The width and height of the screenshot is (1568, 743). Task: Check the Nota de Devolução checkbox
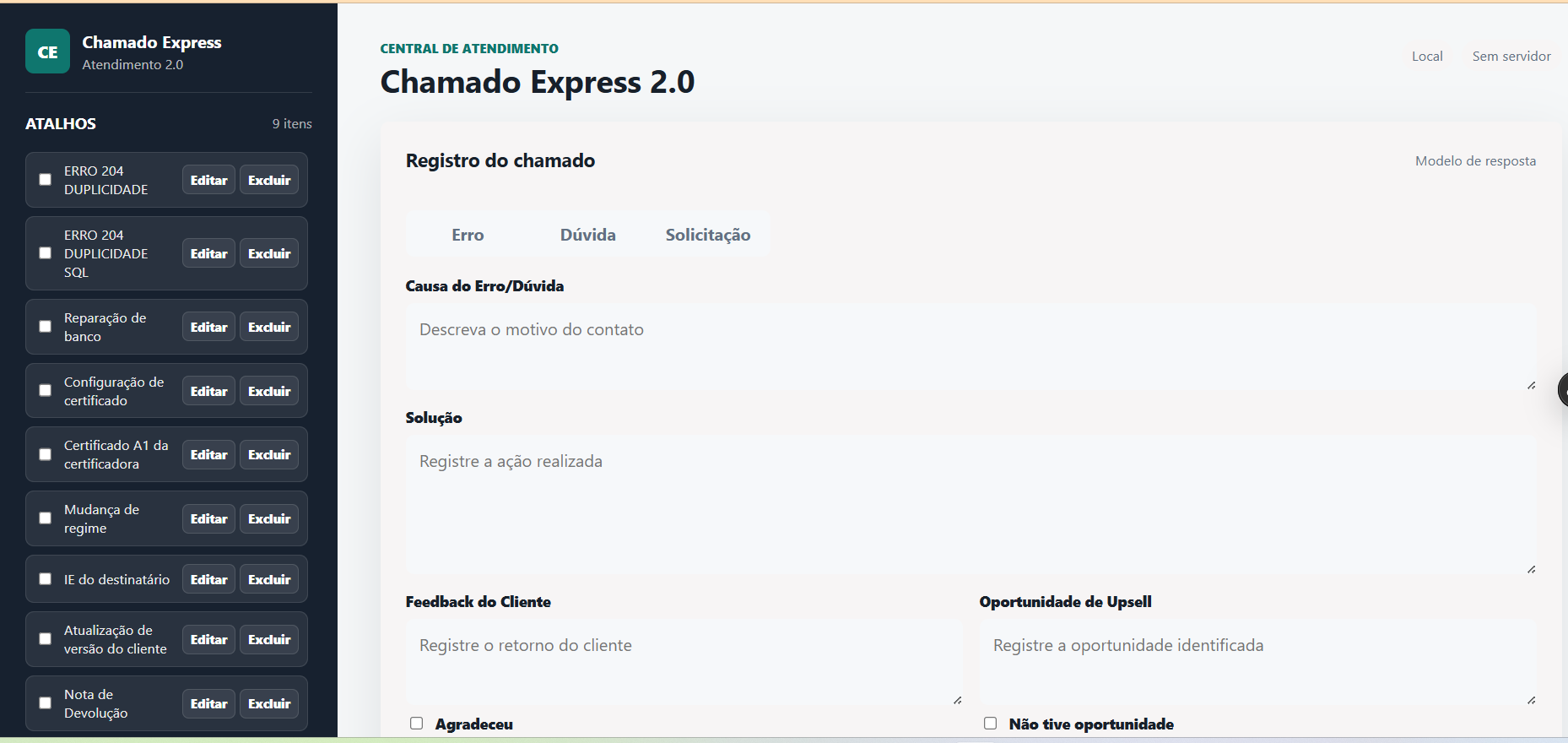46,703
